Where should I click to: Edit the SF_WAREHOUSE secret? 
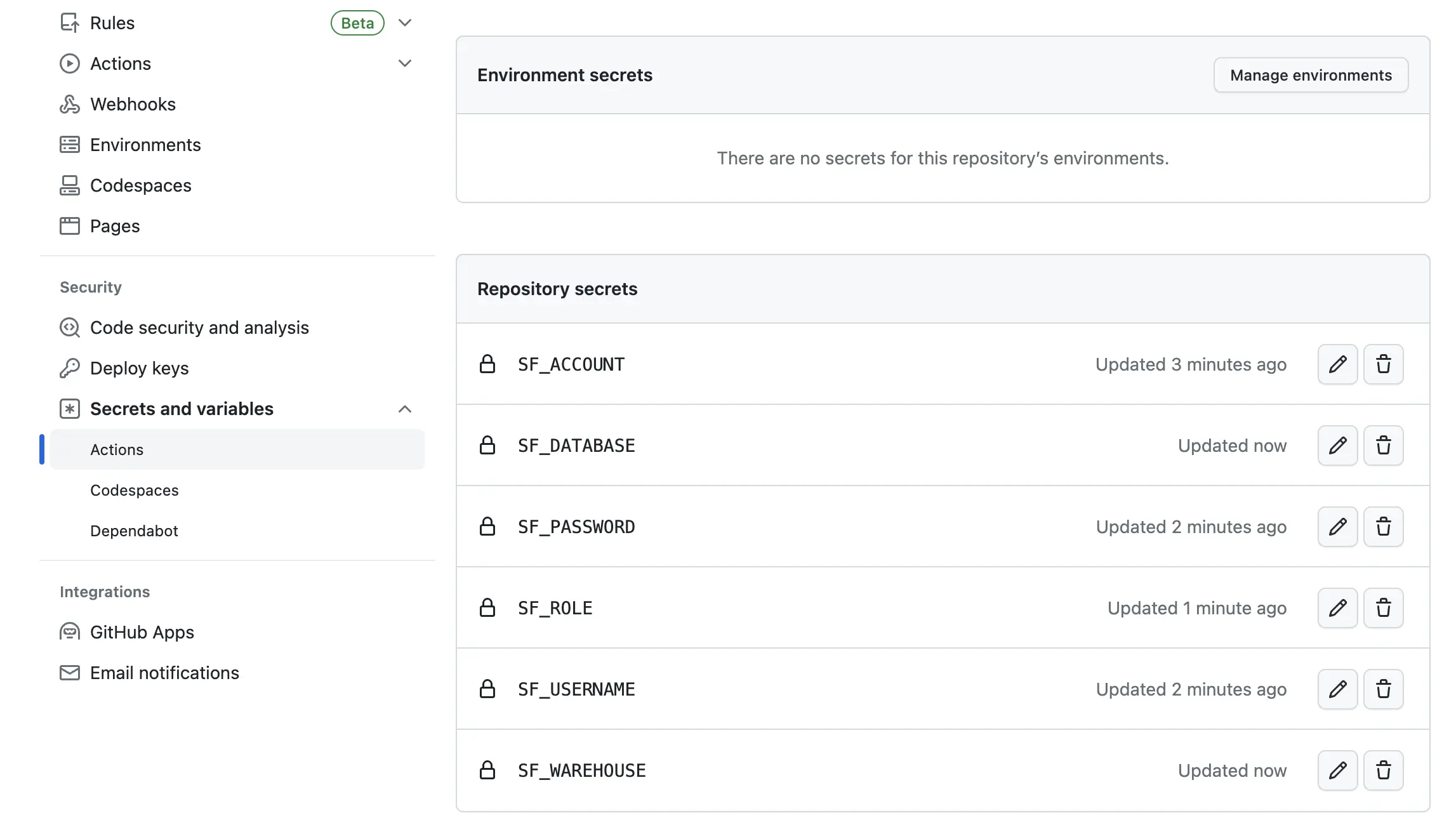(x=1337, y=770)
